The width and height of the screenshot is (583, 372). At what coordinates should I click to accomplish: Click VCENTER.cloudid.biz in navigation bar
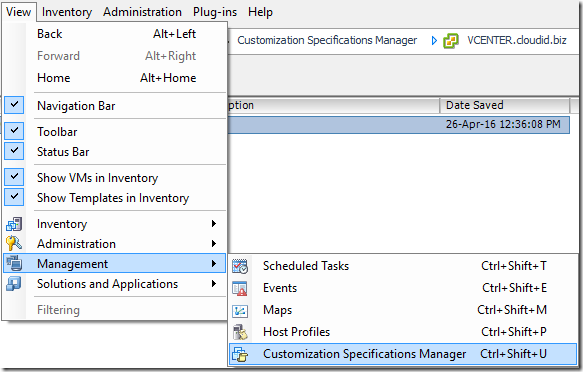(x=517, y=40)
